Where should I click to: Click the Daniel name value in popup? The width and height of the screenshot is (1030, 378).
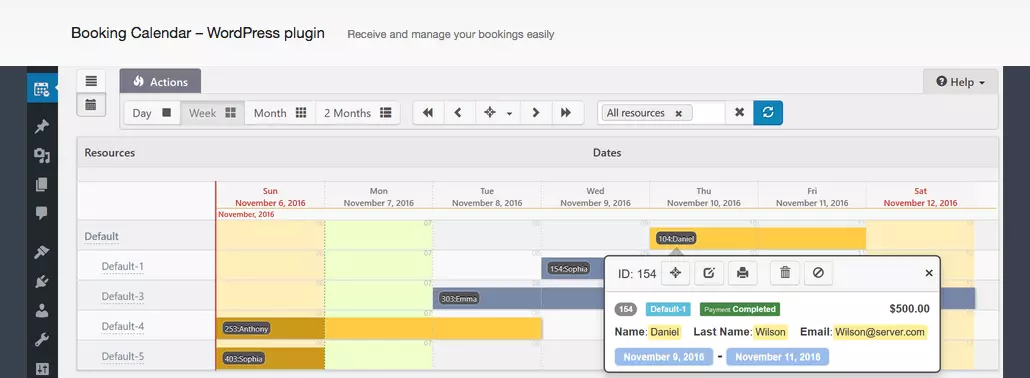665,332
